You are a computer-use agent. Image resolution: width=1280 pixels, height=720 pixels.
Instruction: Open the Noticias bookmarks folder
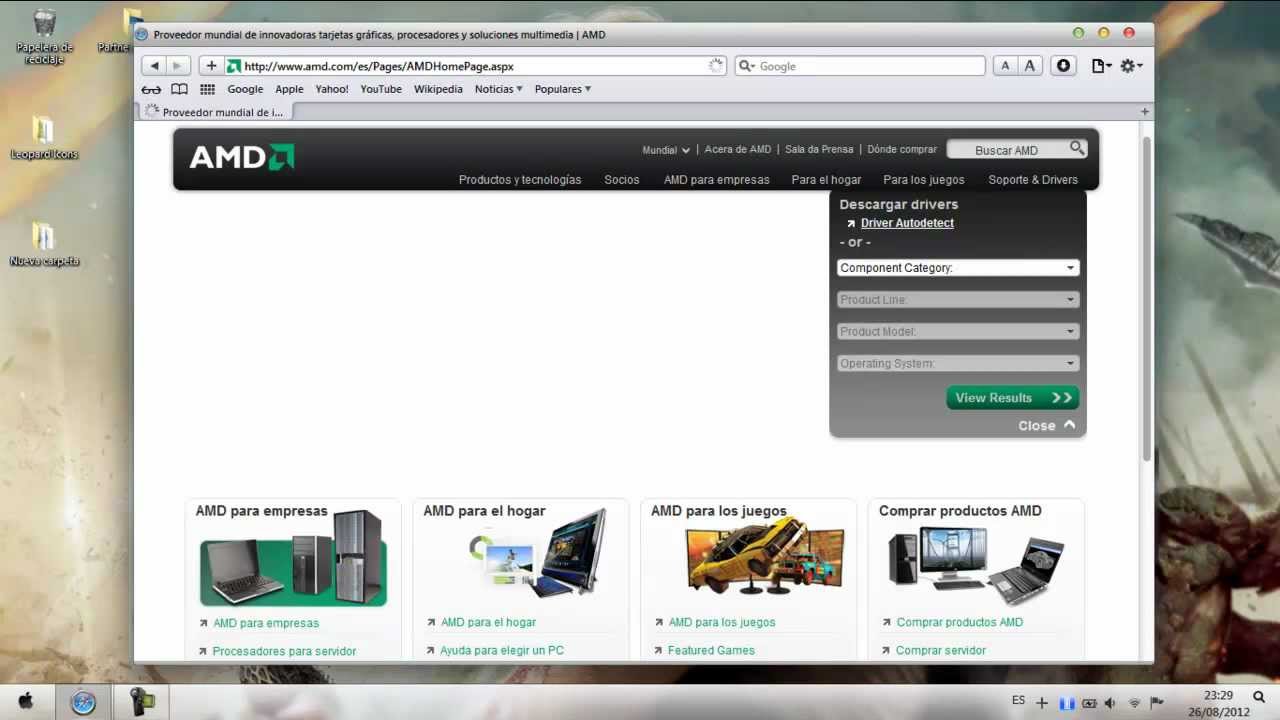pos(498,89)
